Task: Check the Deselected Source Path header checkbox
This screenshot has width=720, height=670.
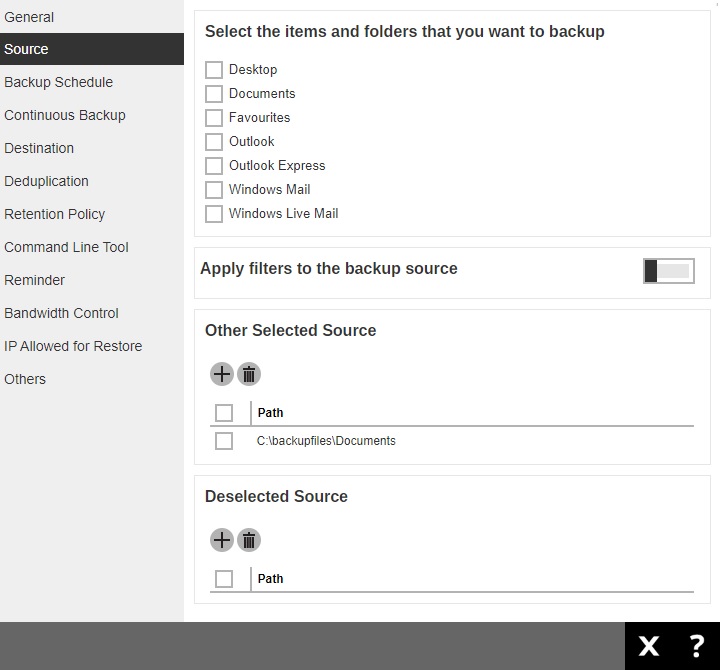Action: (x=224, y=579)
